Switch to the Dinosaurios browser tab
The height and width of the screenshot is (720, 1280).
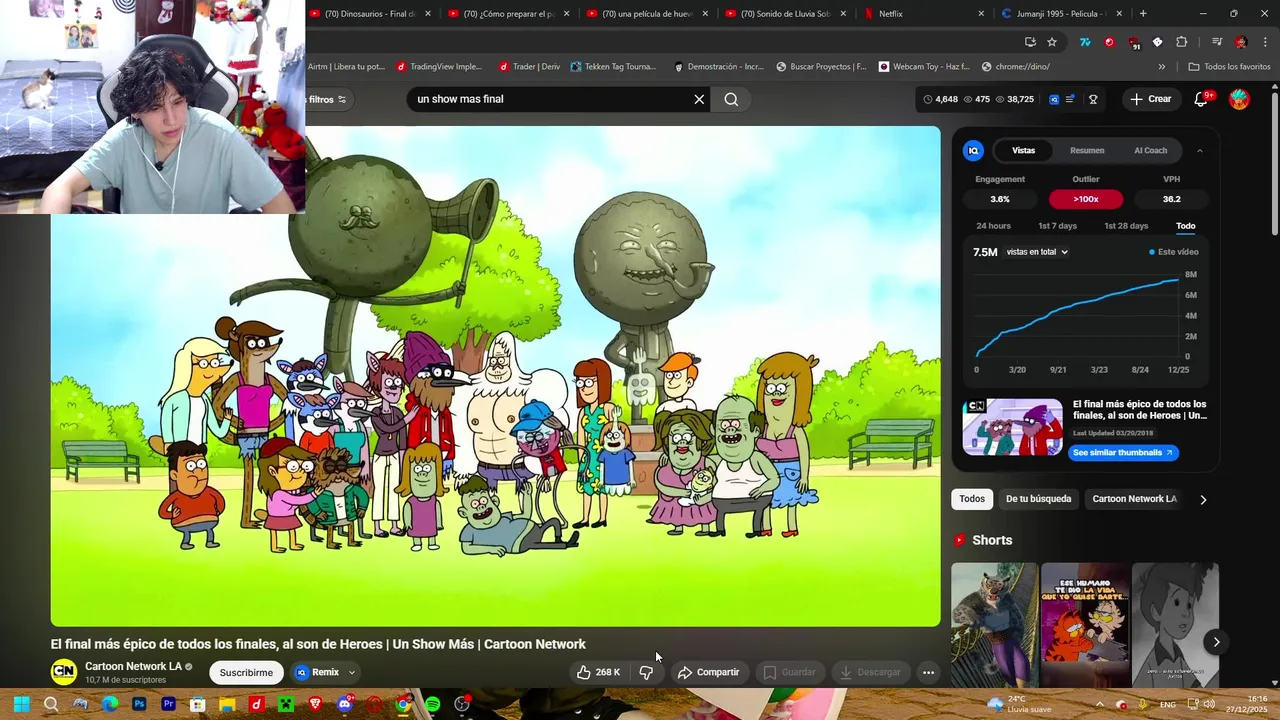[x=370, y=14]
